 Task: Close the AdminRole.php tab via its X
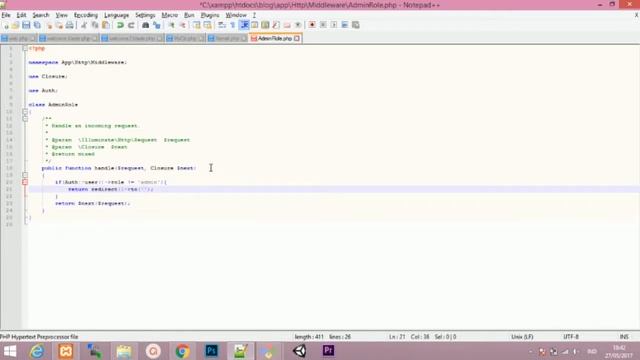297,38
